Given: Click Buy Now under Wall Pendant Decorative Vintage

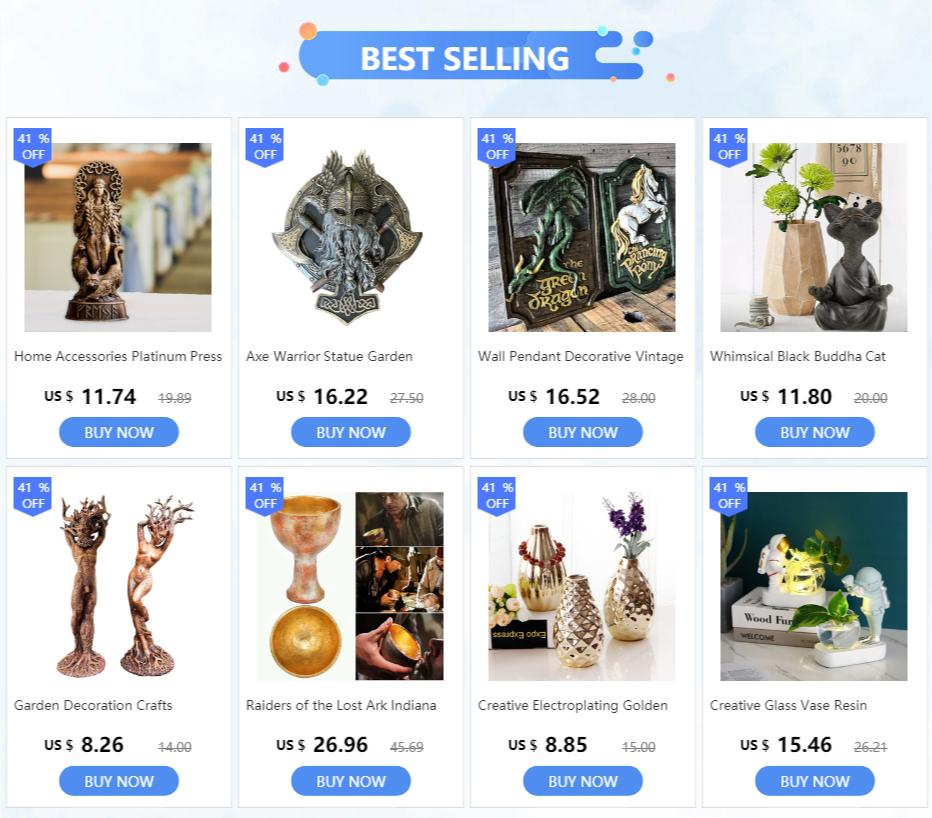Looking at the screenshot, I should [582, 432].
